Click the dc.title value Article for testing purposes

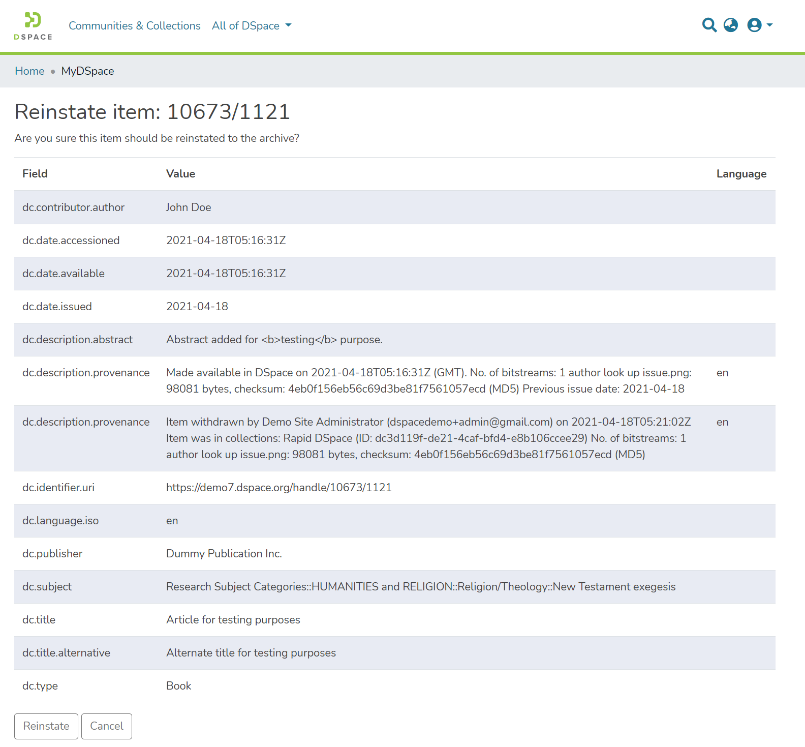(233, 620)
